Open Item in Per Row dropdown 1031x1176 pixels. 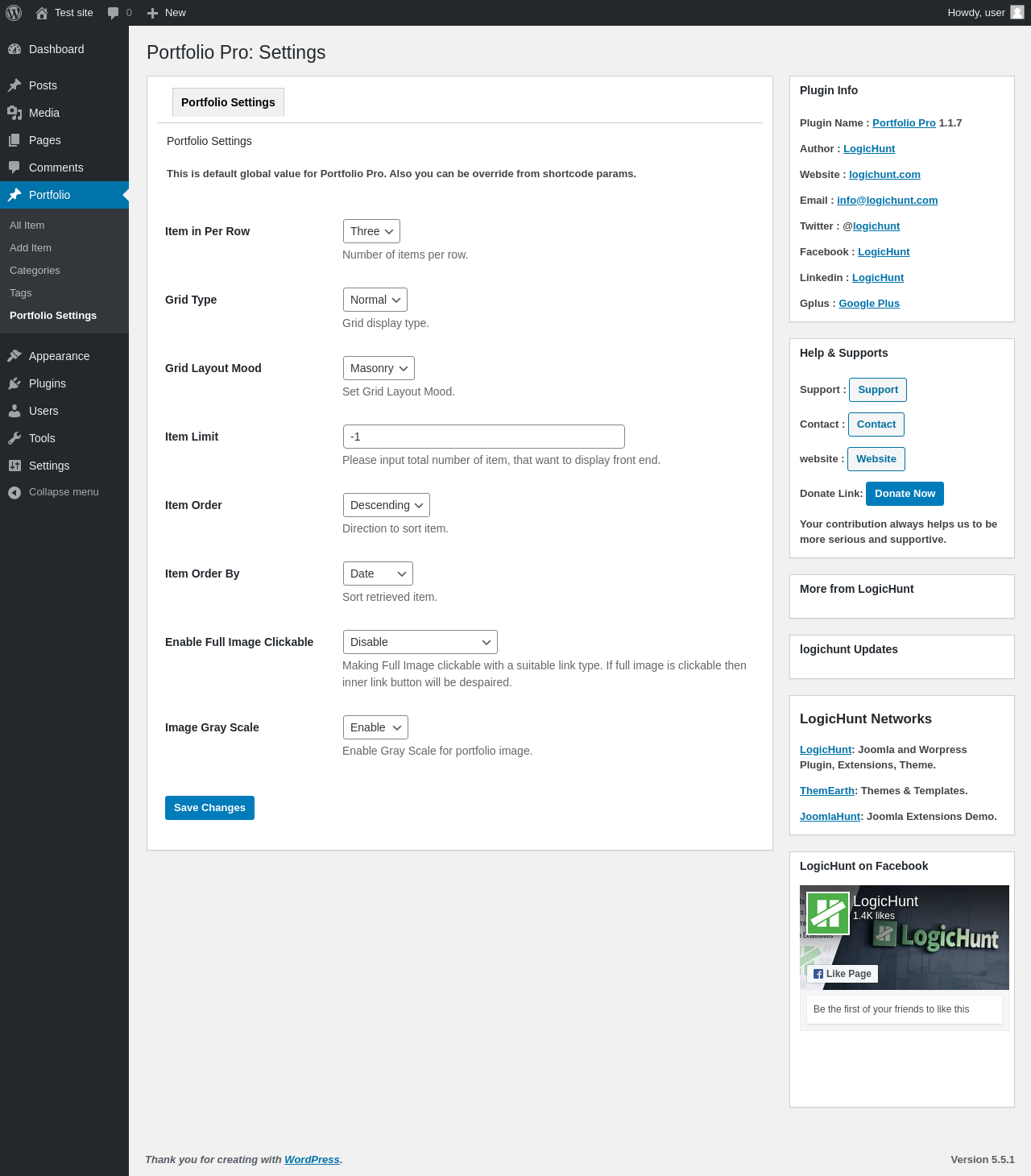pos(371,231)
